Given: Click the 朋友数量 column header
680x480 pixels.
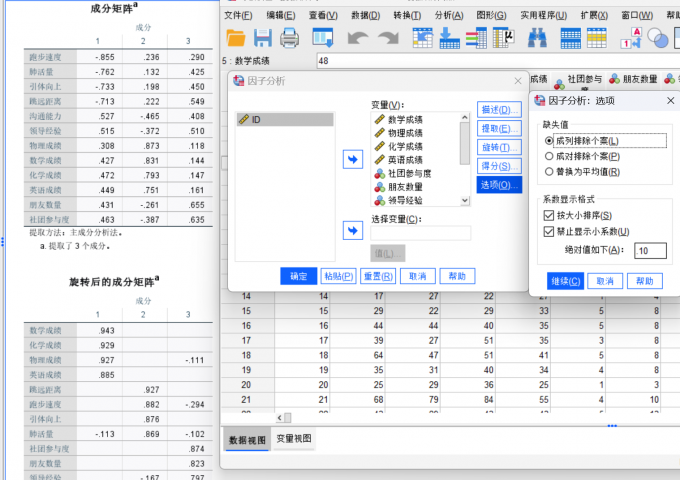Looking at the screenshot, I should click(634, 79).
